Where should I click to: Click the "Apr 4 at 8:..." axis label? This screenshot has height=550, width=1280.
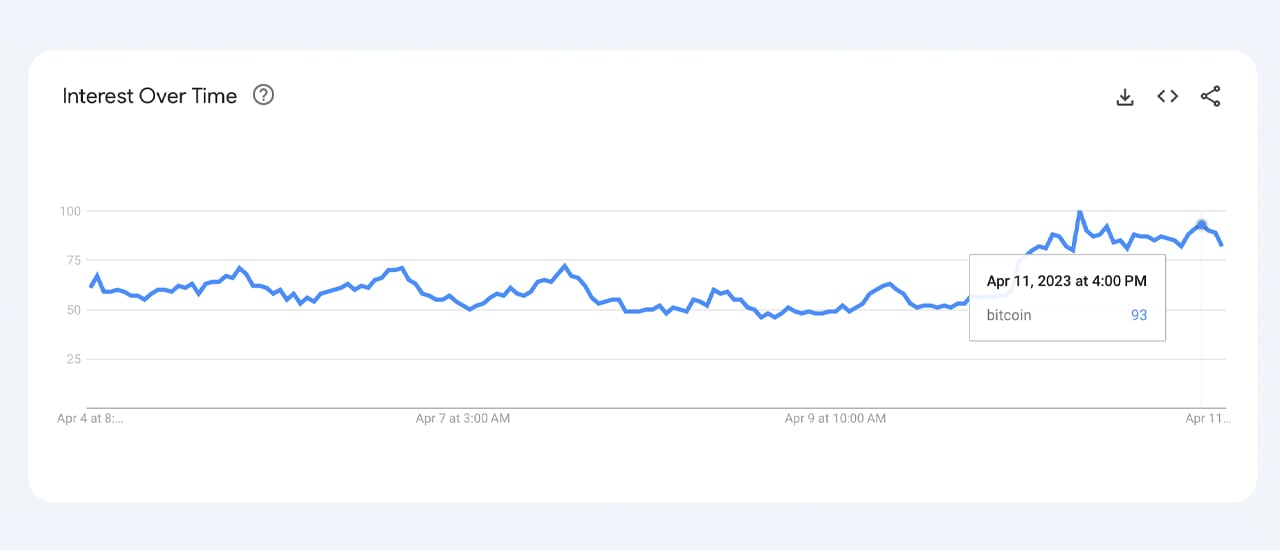point(90,419)
